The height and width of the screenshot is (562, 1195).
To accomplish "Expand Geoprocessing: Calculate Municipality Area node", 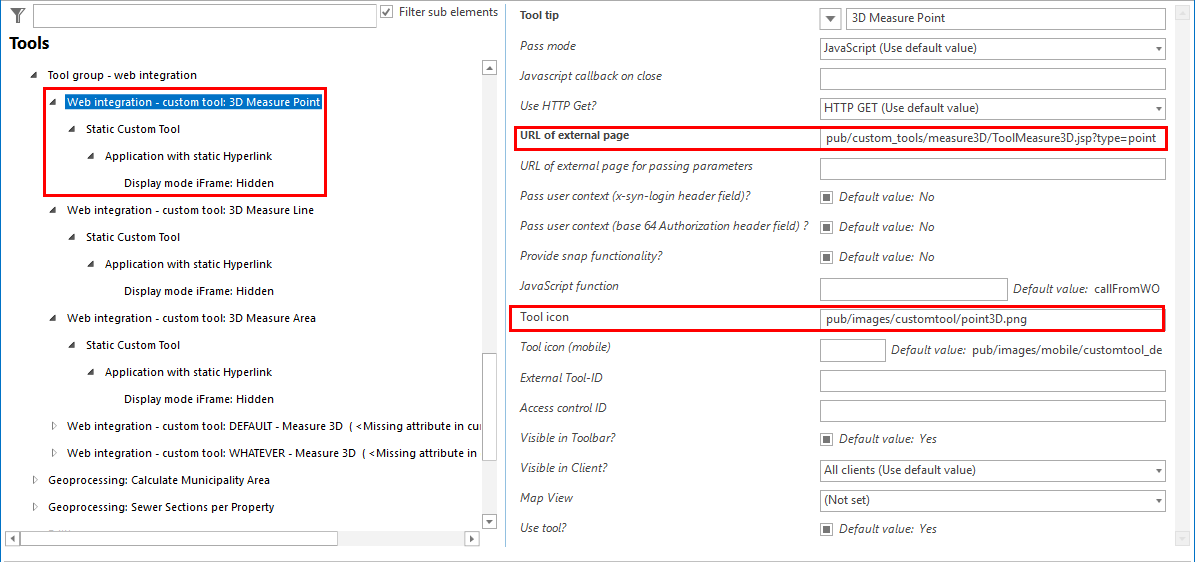I will 34,480.
